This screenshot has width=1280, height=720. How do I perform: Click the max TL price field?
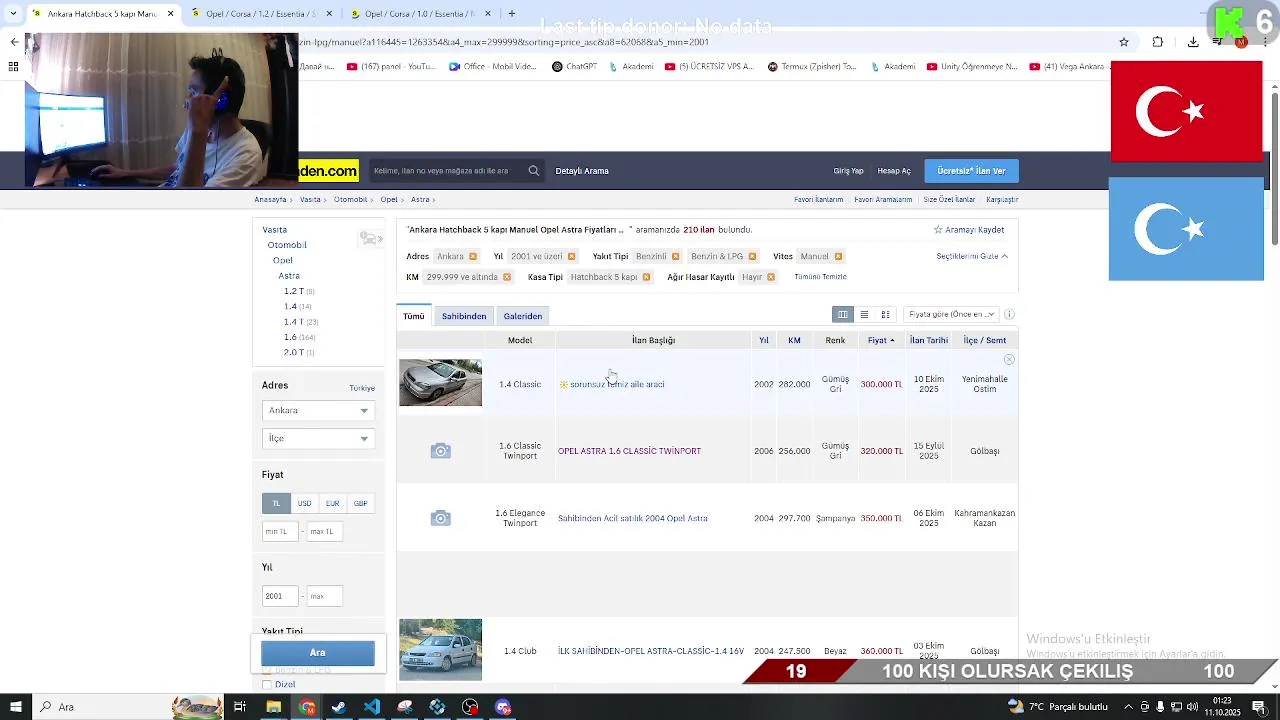(325, 531)
